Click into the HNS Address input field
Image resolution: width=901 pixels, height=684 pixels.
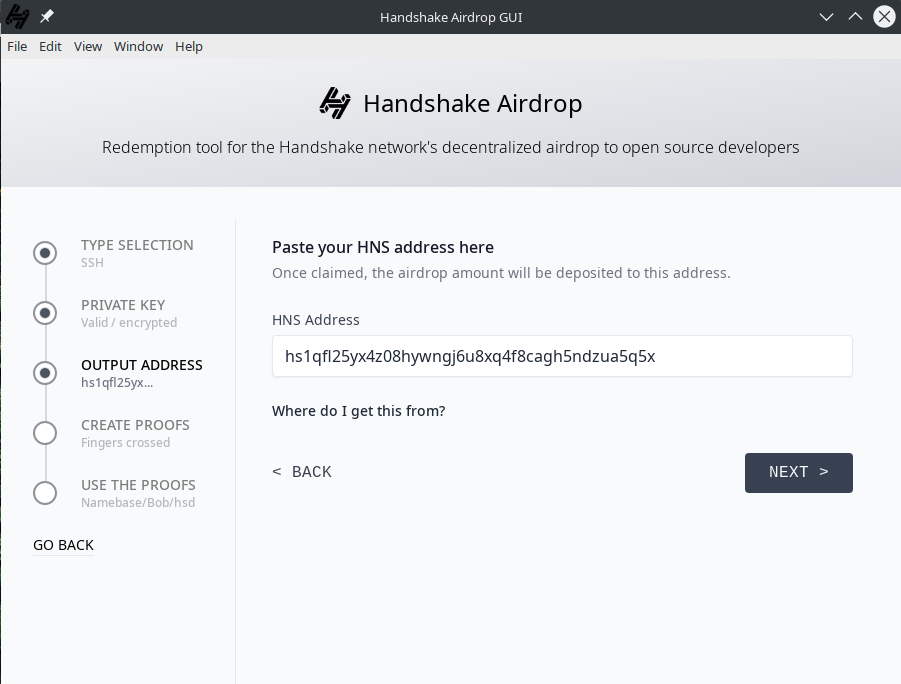[562, 356]
